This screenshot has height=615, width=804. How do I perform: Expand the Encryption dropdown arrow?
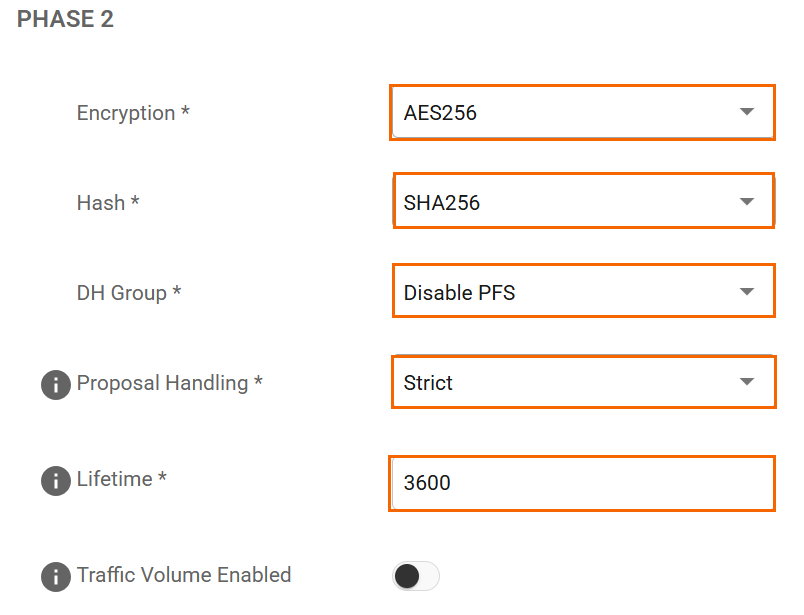point(746,112)
